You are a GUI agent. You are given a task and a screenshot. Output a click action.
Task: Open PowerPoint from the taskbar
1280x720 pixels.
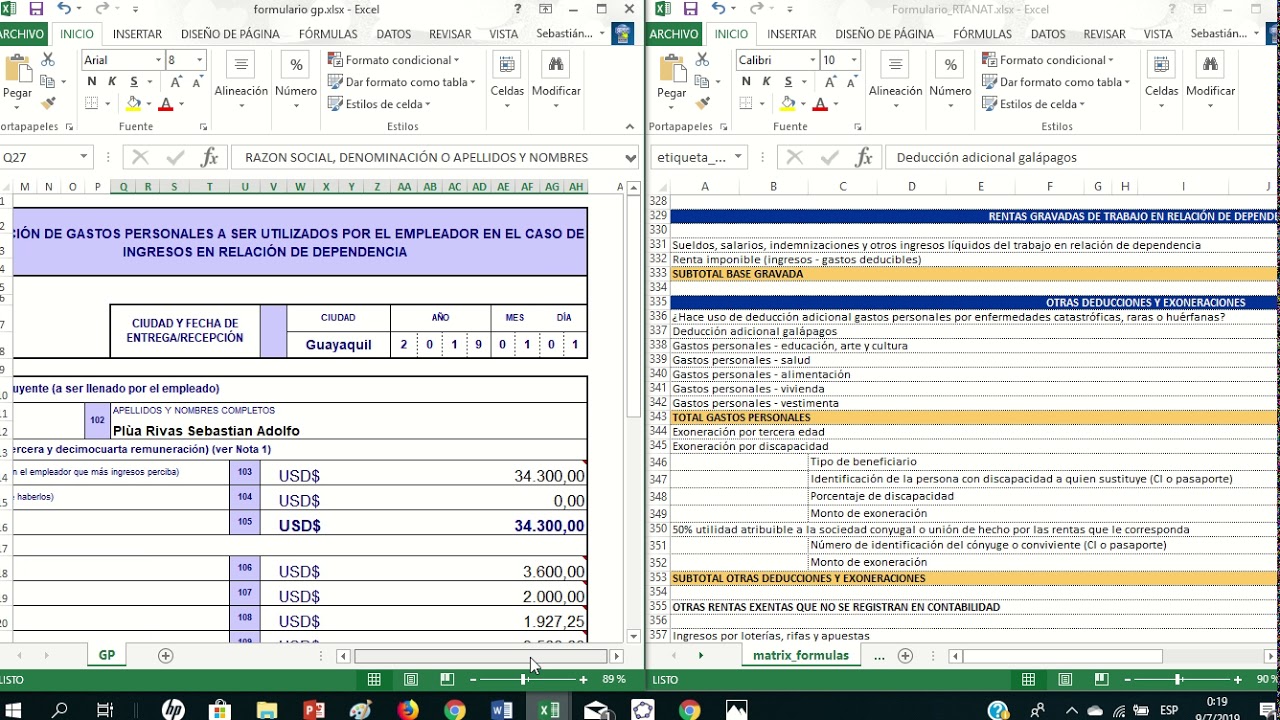[313, 710]
